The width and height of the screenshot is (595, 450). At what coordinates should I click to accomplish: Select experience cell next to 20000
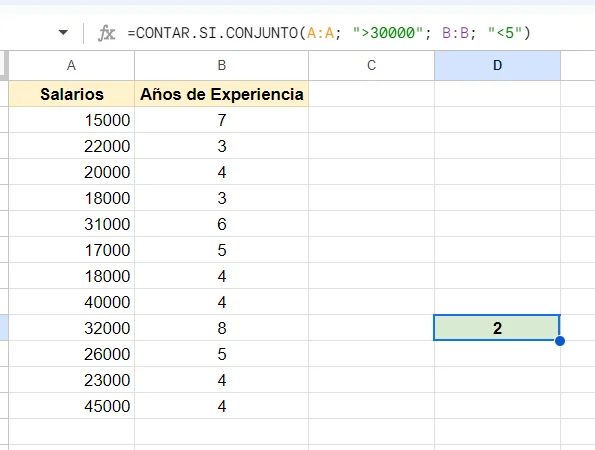(222, 172)
